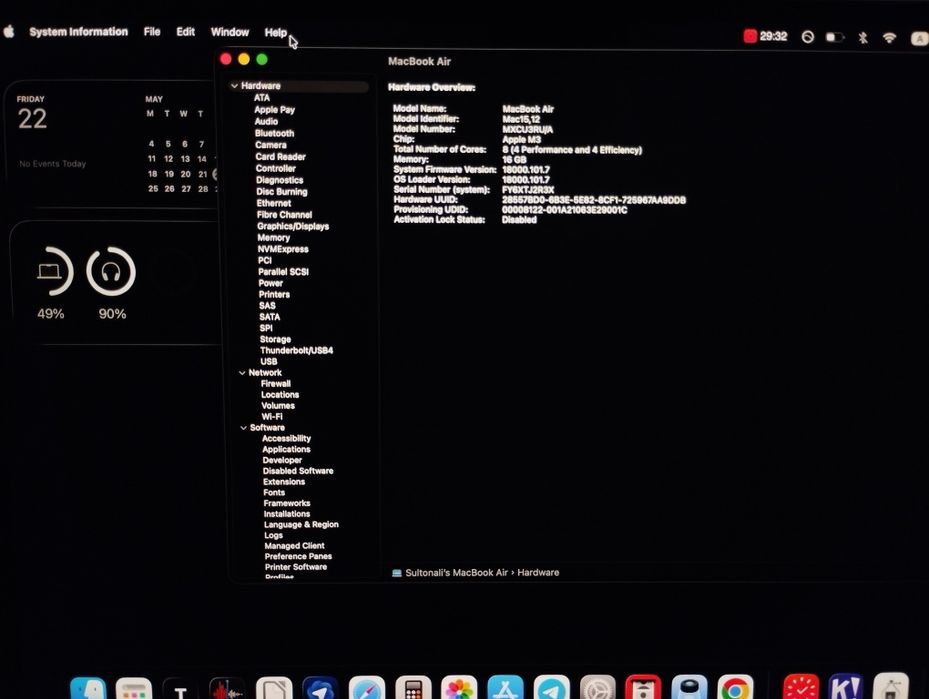Select Thunderbolt/USB4 in the sidebar
This screenshot has height=699, width=929.
(296, 351)
